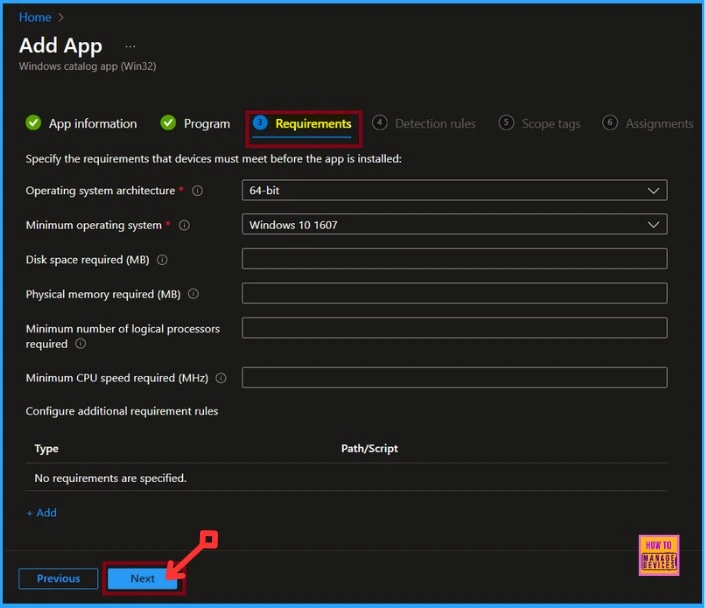Click the Type column header
The width and height of the screenshot is (705, 608).
pos(46,449)
